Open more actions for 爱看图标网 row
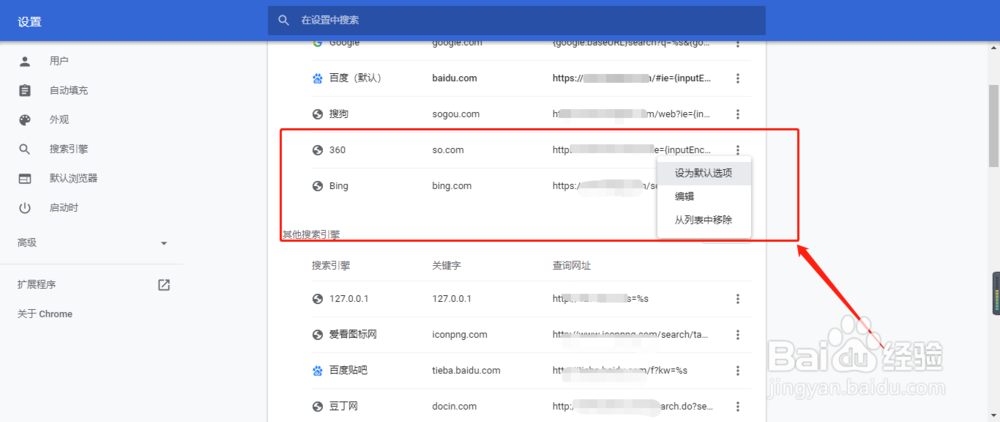 pos(738,334)
